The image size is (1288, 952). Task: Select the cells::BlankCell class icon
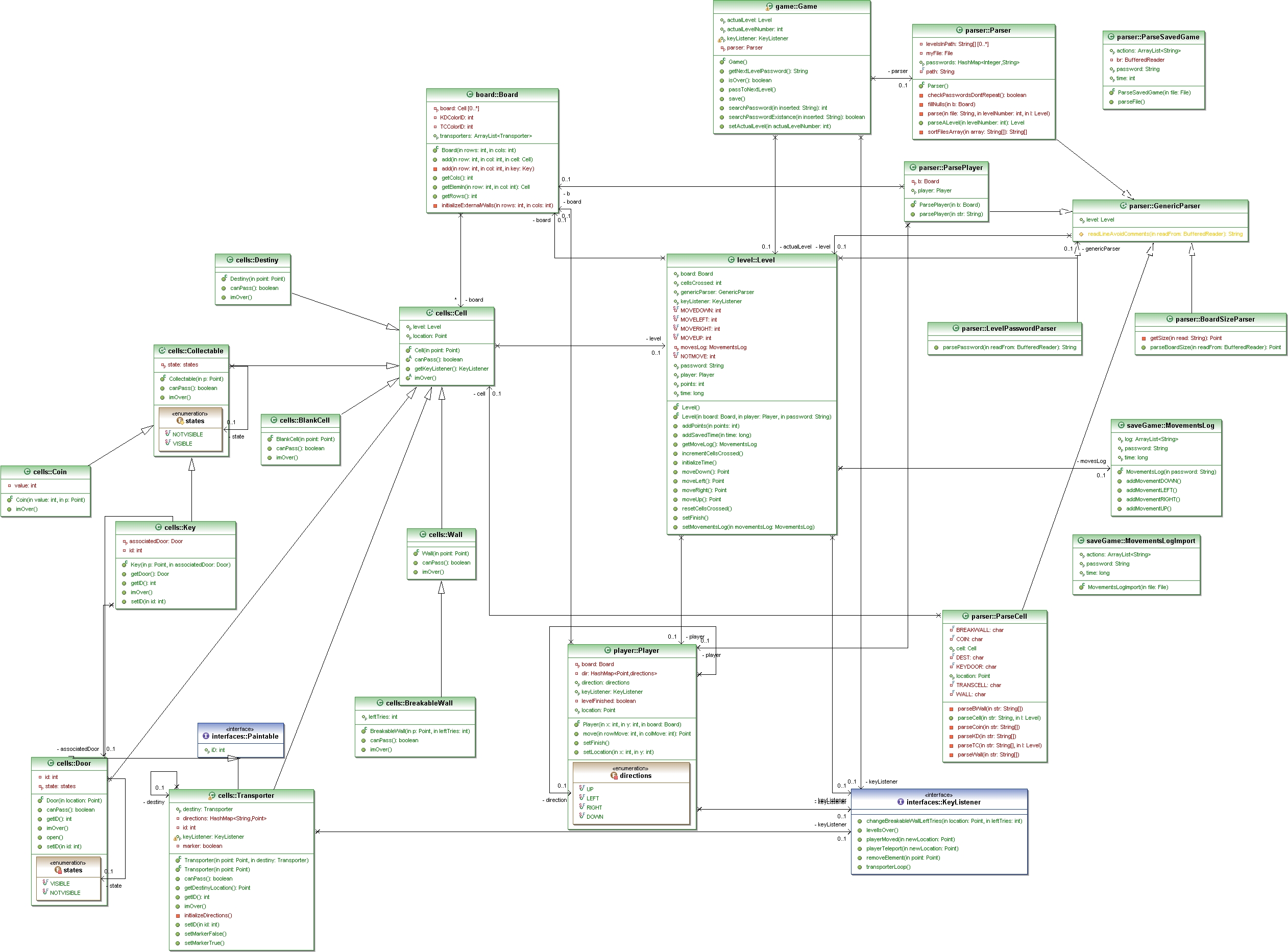(274, 420)
